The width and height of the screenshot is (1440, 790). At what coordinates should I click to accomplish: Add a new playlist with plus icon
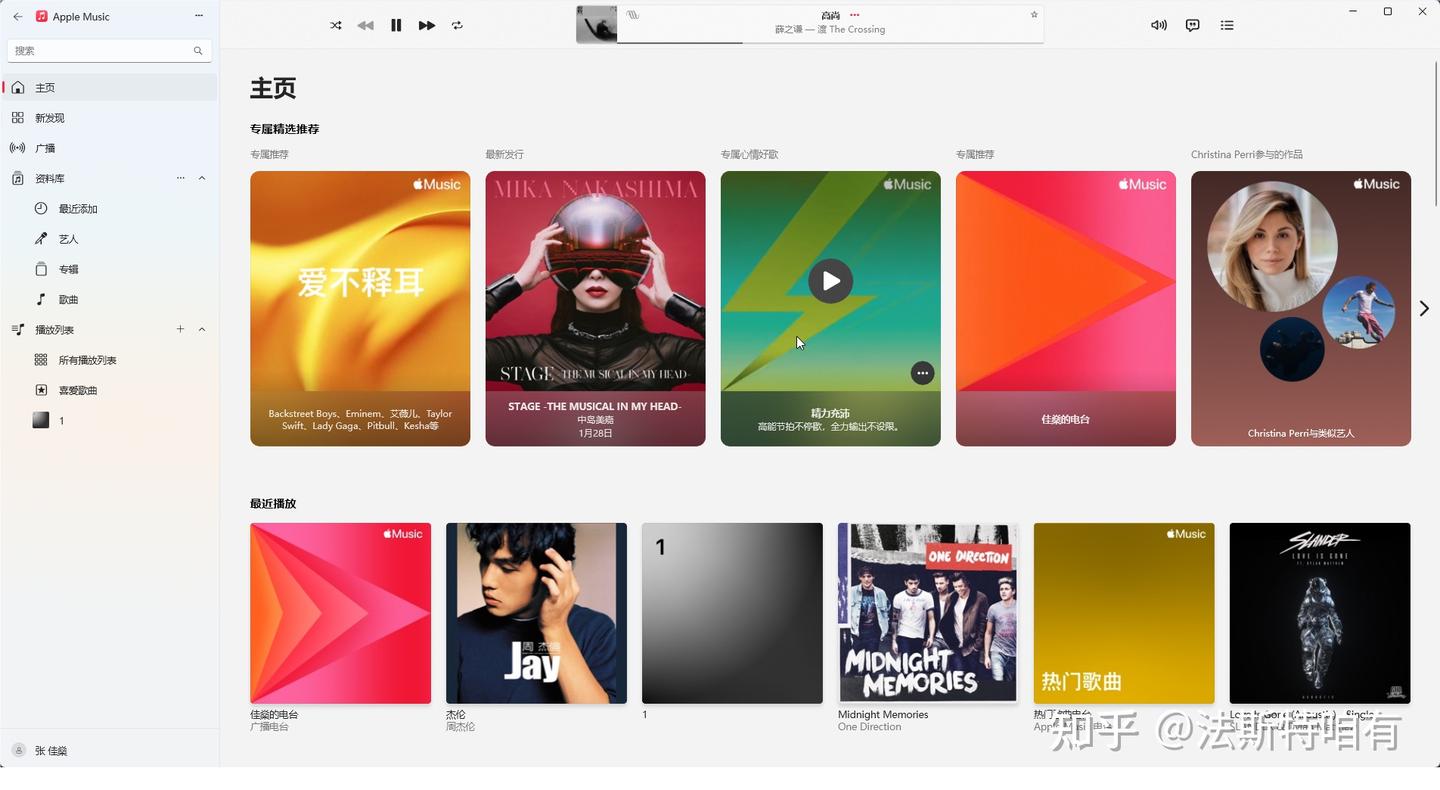[x=181, y=329]
